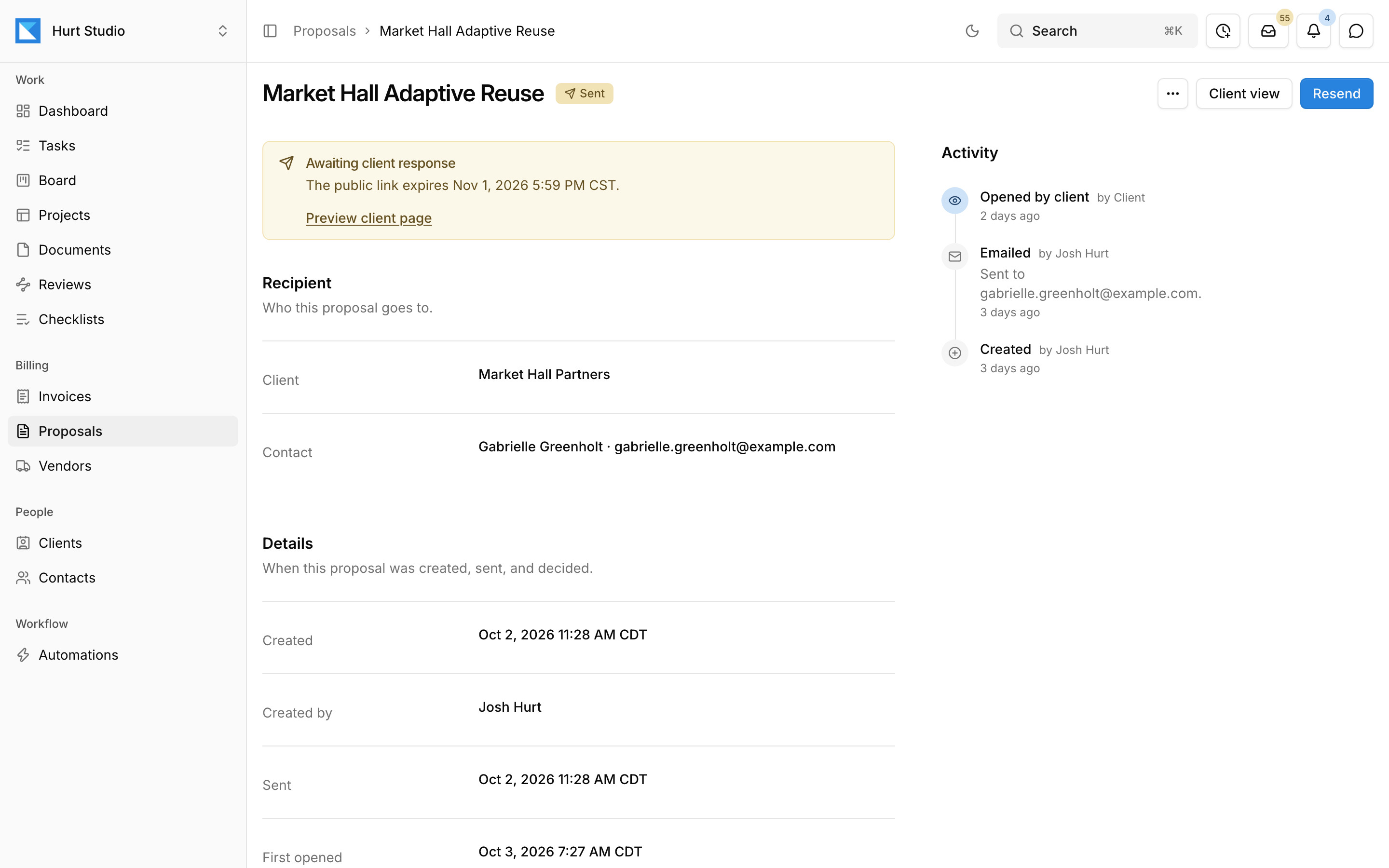
Task: Click the Sent status badge
Action: pos(585,94)
